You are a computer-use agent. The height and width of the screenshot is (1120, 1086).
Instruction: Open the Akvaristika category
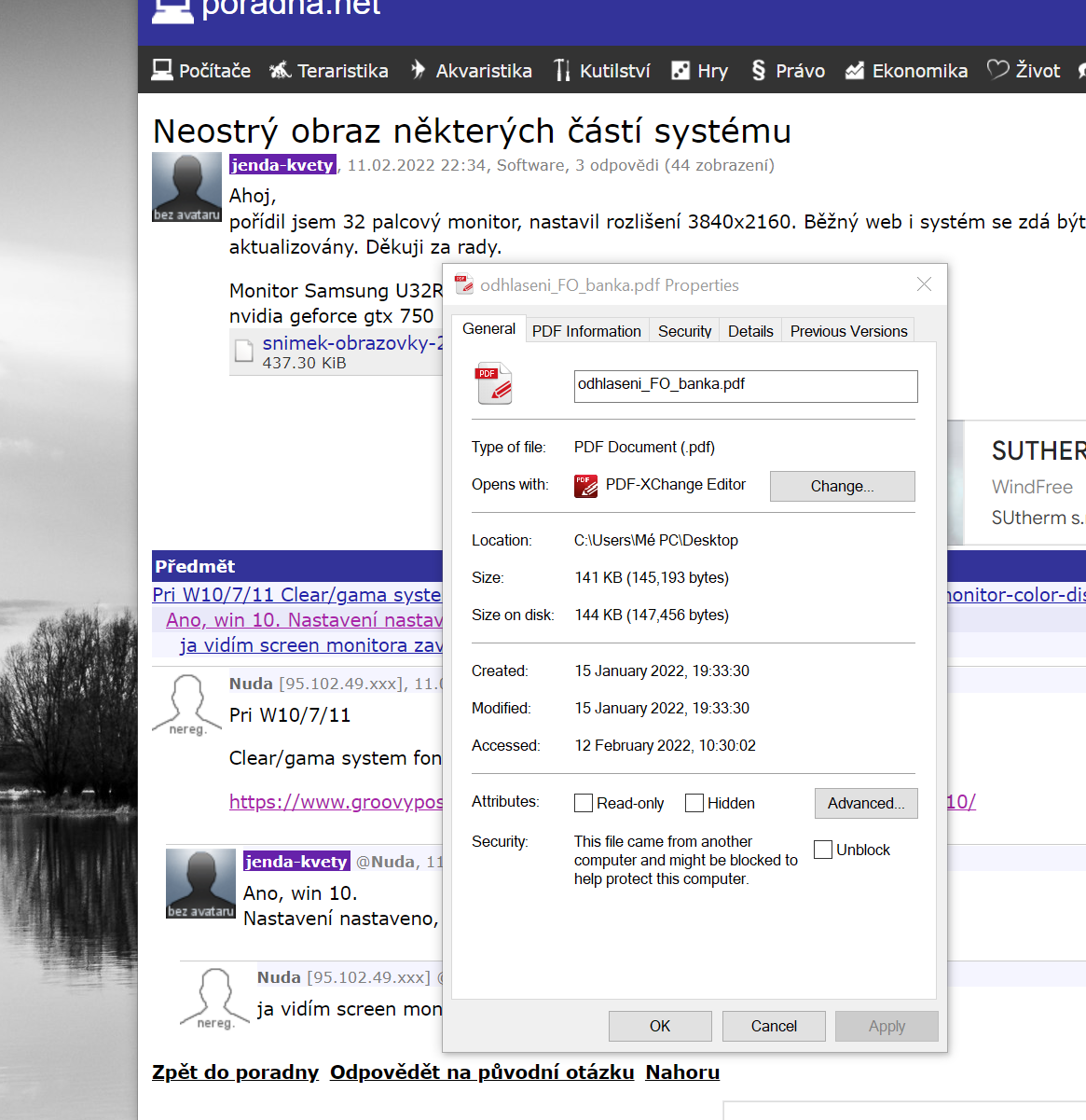click(471, 71)
